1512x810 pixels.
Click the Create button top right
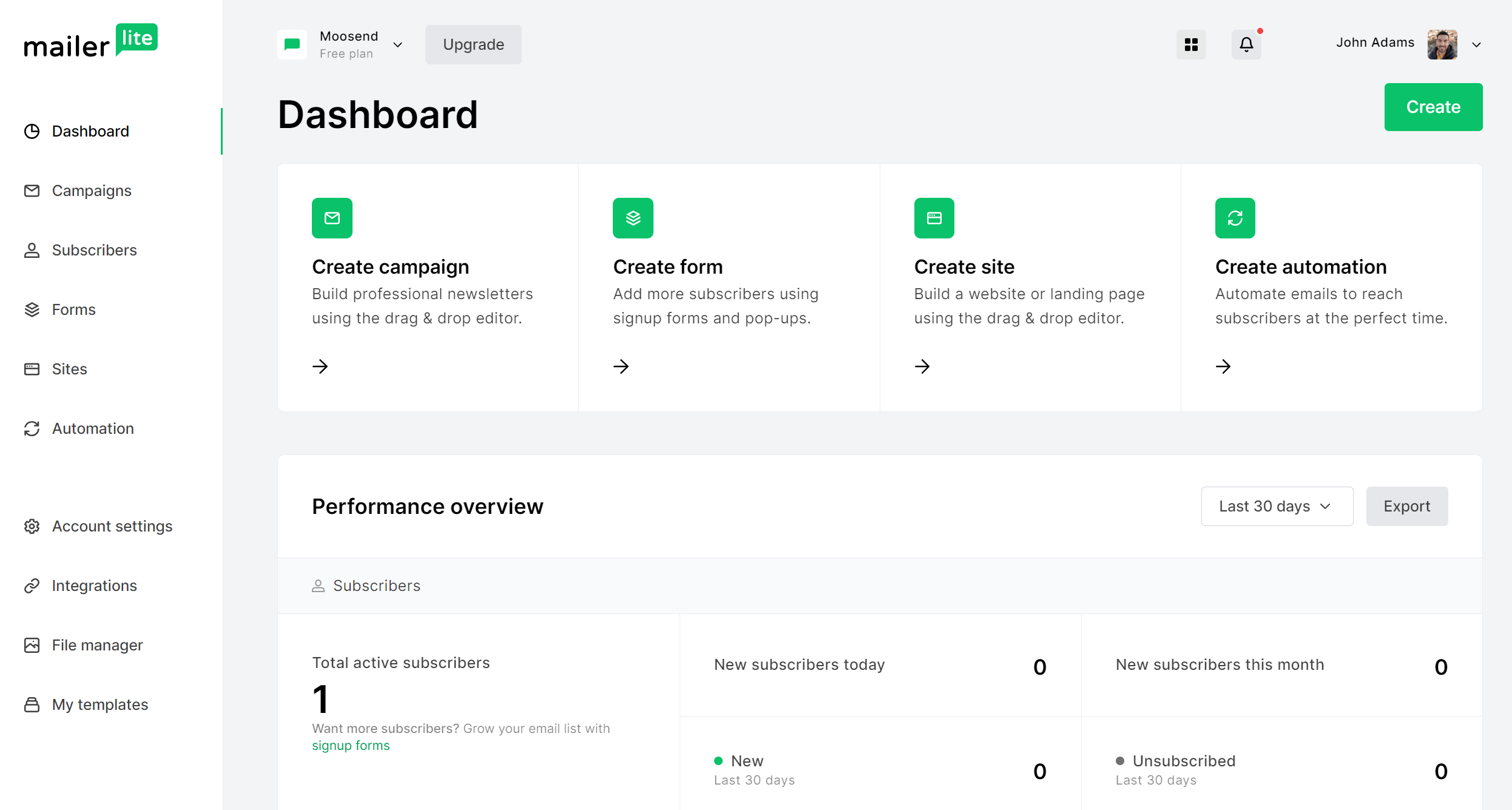pyautogui.click(x=1433, y=107)
